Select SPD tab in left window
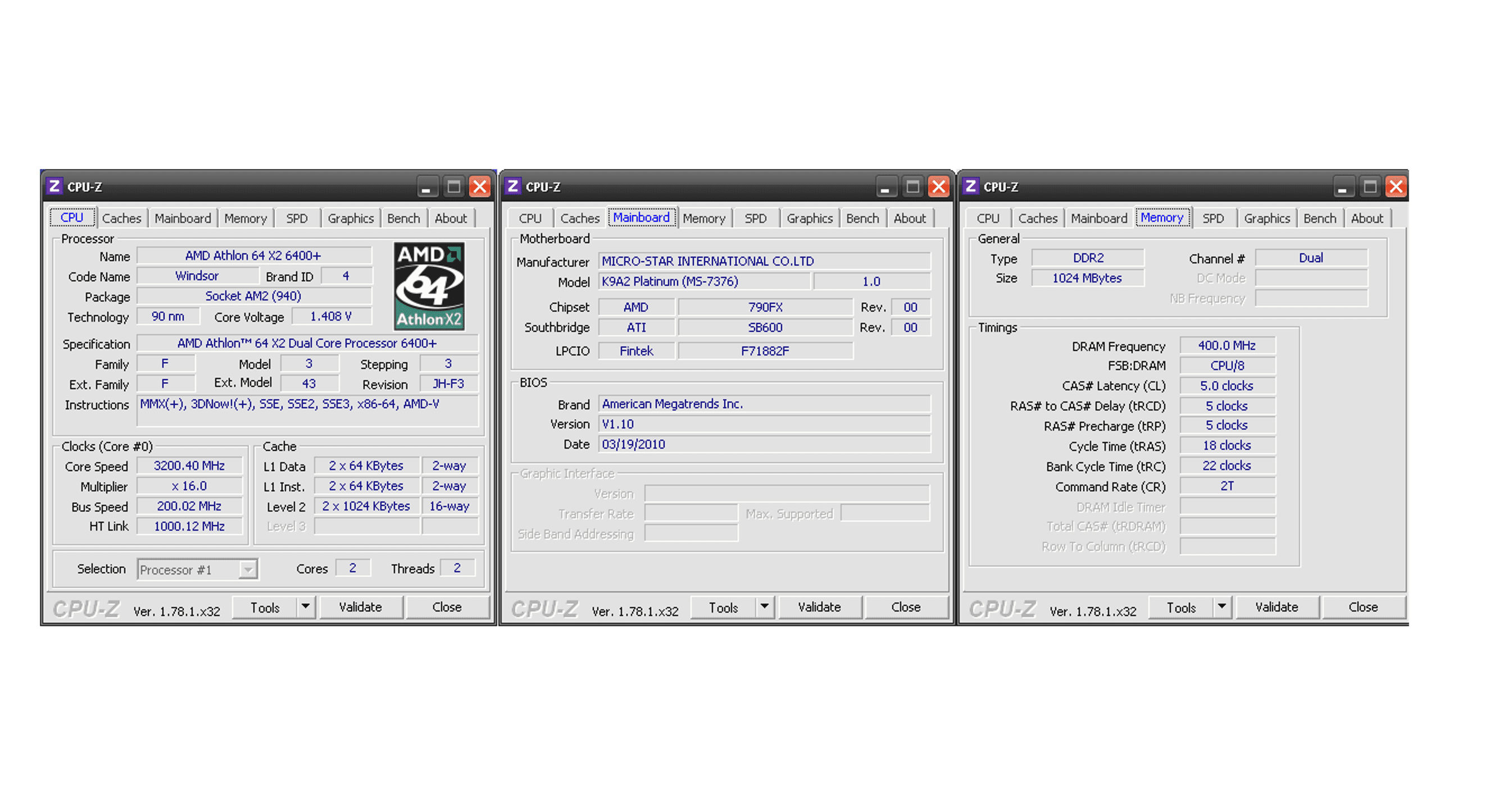The width and height of the screenshot is (1499, 812). 297,218
